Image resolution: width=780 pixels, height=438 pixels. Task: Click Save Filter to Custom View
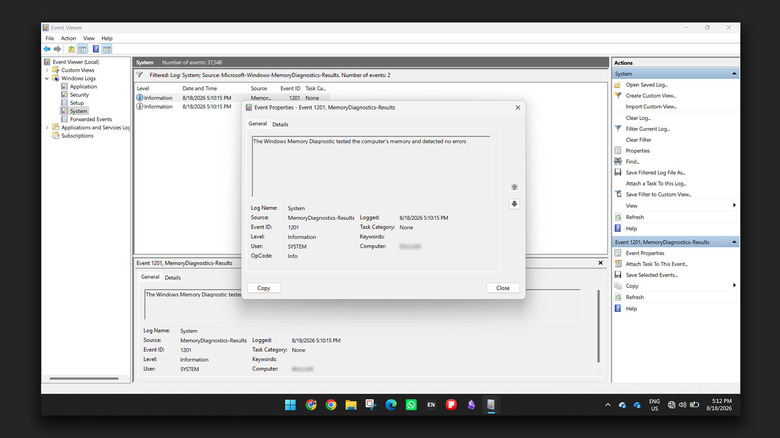point(658,195)
